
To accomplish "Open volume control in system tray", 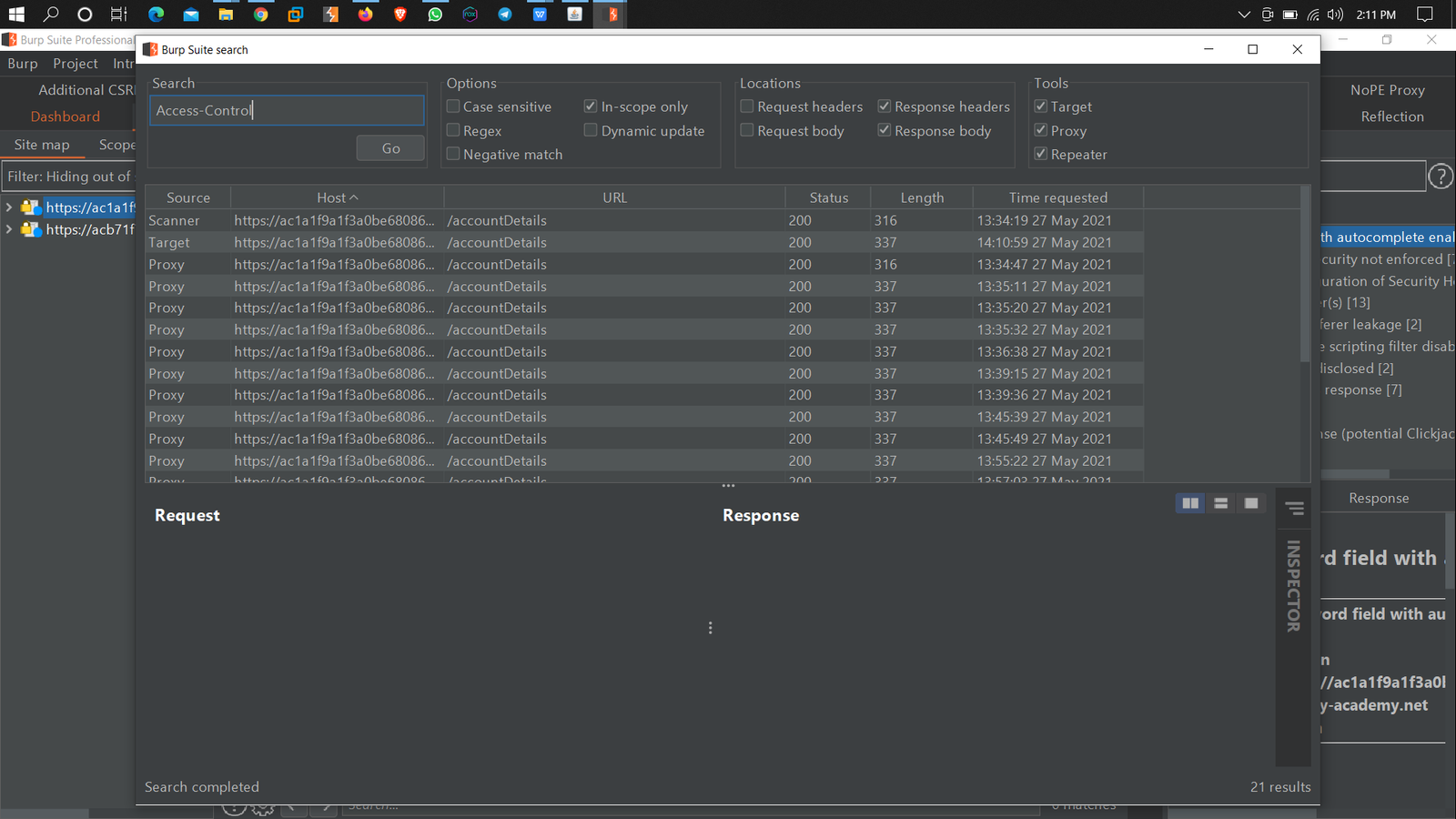I will (x=1335, y=15).
